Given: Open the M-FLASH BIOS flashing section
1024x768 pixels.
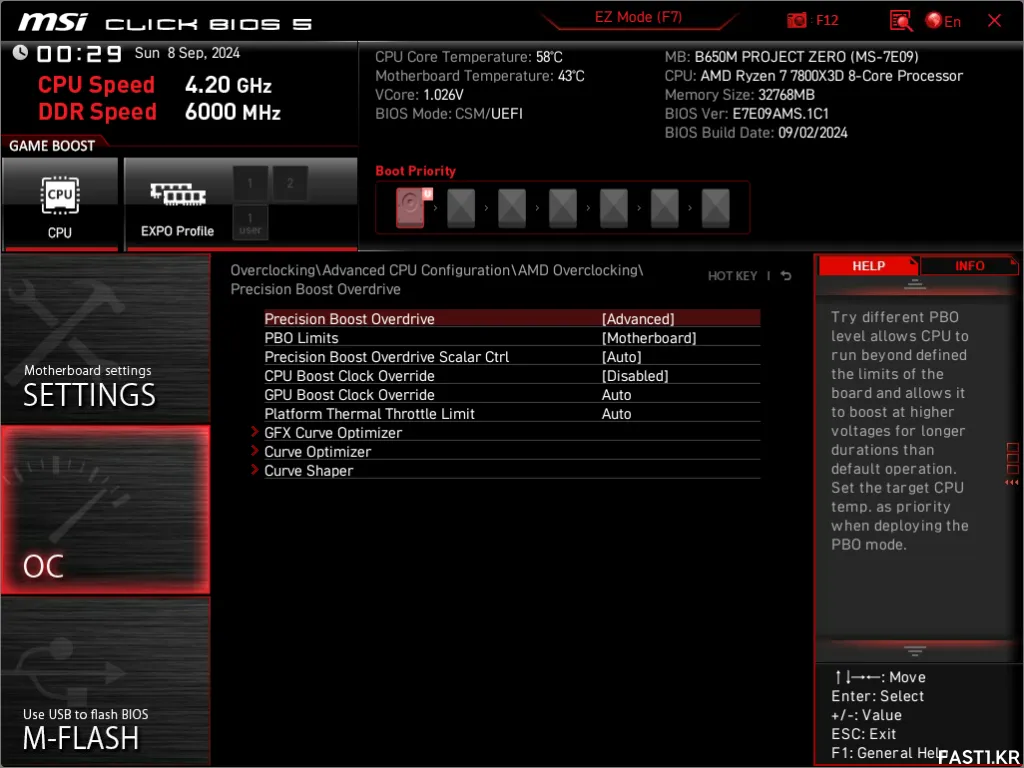Looking at the screenshot, I should [x=105, y=682].
